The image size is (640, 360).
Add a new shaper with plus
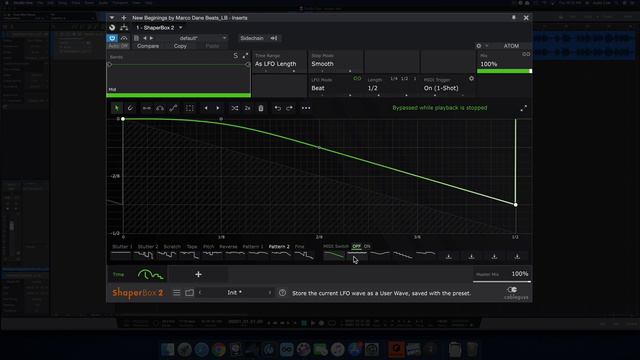(x=198, y=274)
